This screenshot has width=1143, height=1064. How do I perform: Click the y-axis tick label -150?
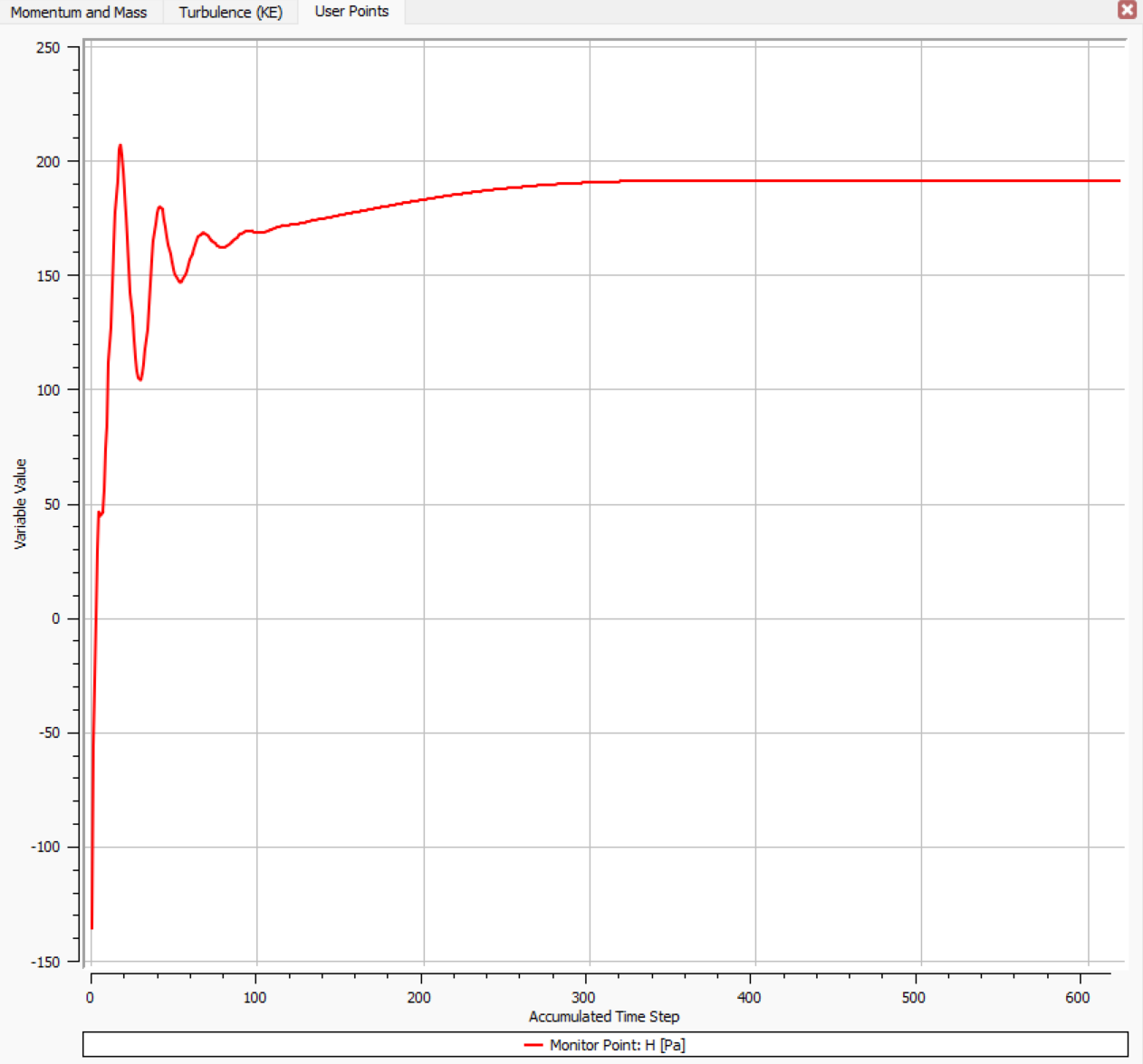tap(45, 962)
